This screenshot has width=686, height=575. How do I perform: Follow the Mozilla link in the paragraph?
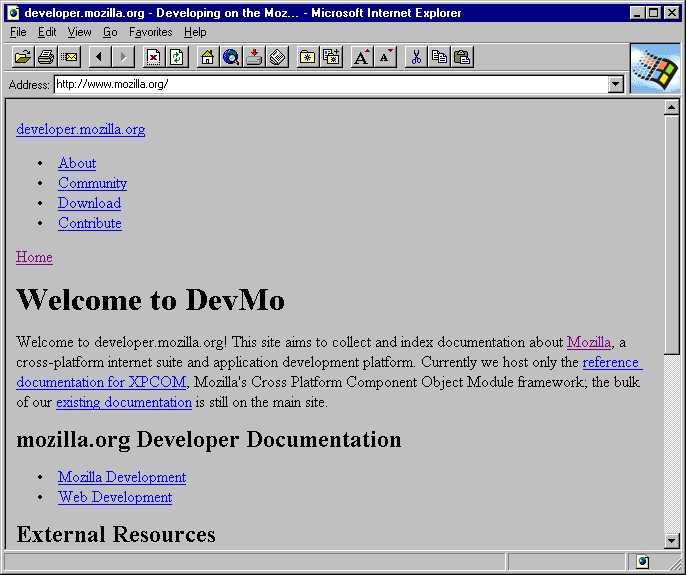(x=589, y=342)
